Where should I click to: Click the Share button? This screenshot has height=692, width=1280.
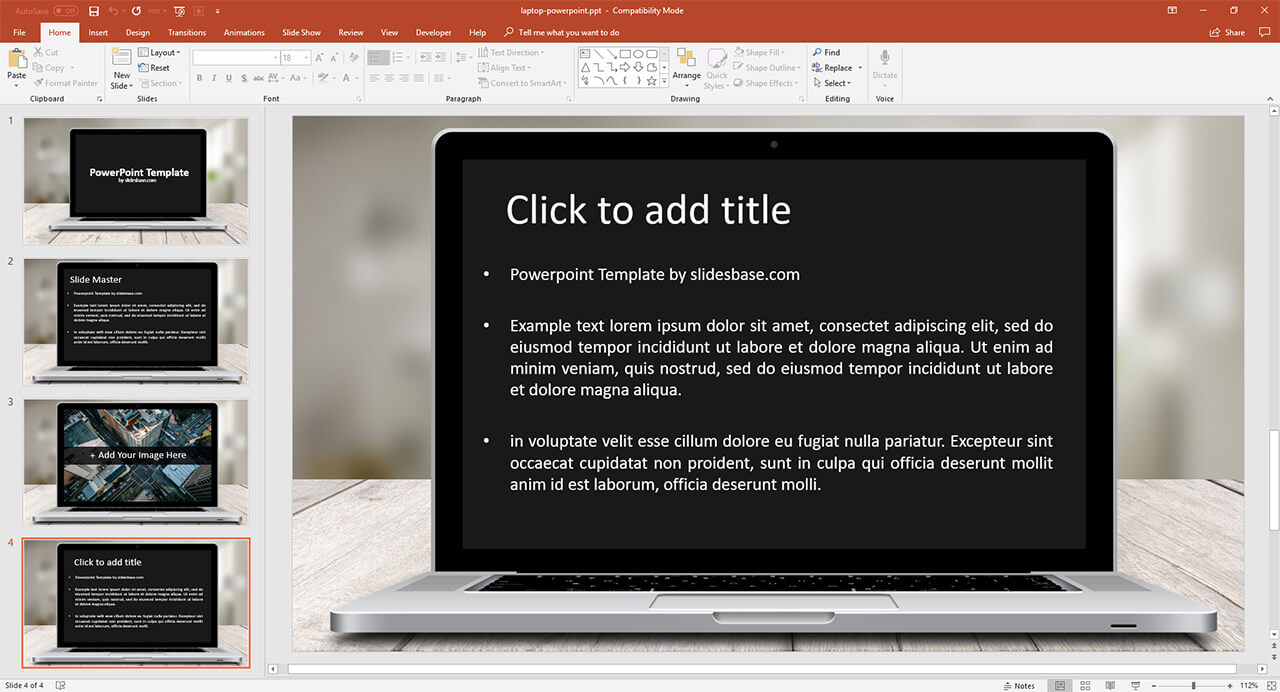(x=1228, y=32)
